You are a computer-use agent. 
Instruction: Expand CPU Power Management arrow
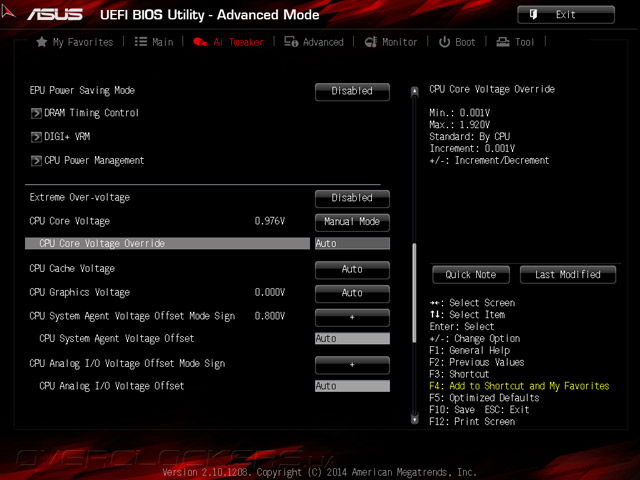tap(36, 160)
